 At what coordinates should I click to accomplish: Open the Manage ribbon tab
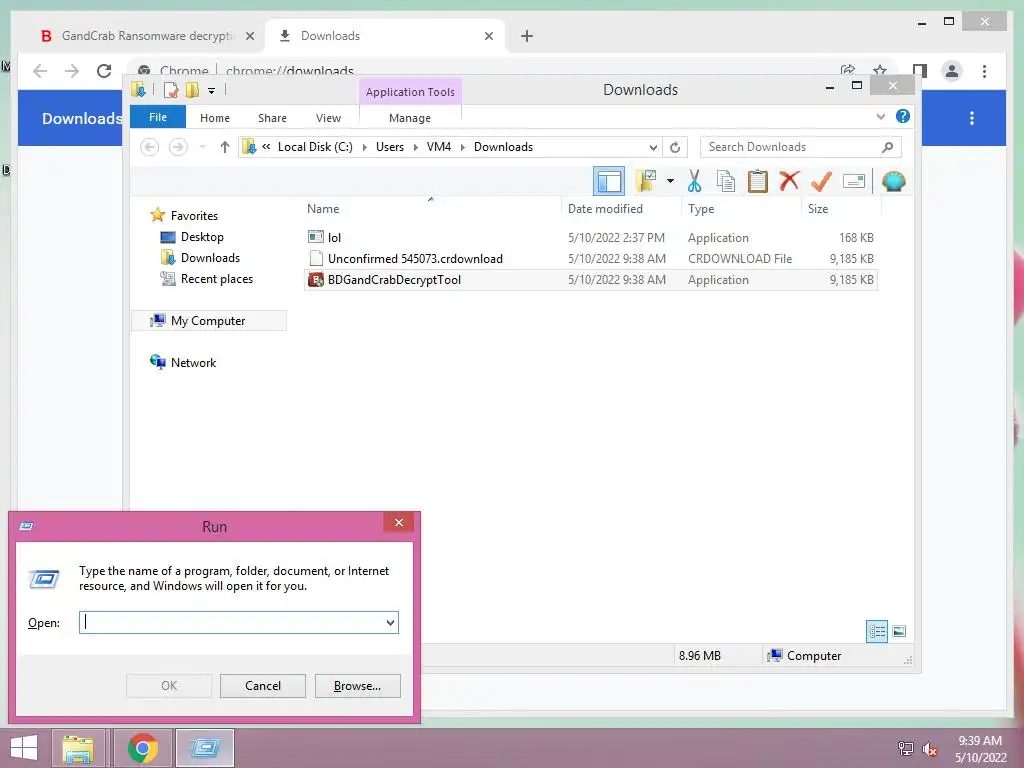pos(409,118)
